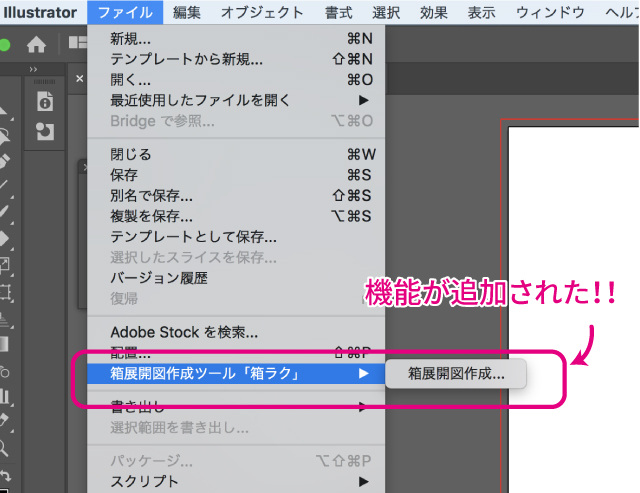Open the Libraries panel icon below info
The width and height of the screenshot is (640, 493).
point(45,131)
